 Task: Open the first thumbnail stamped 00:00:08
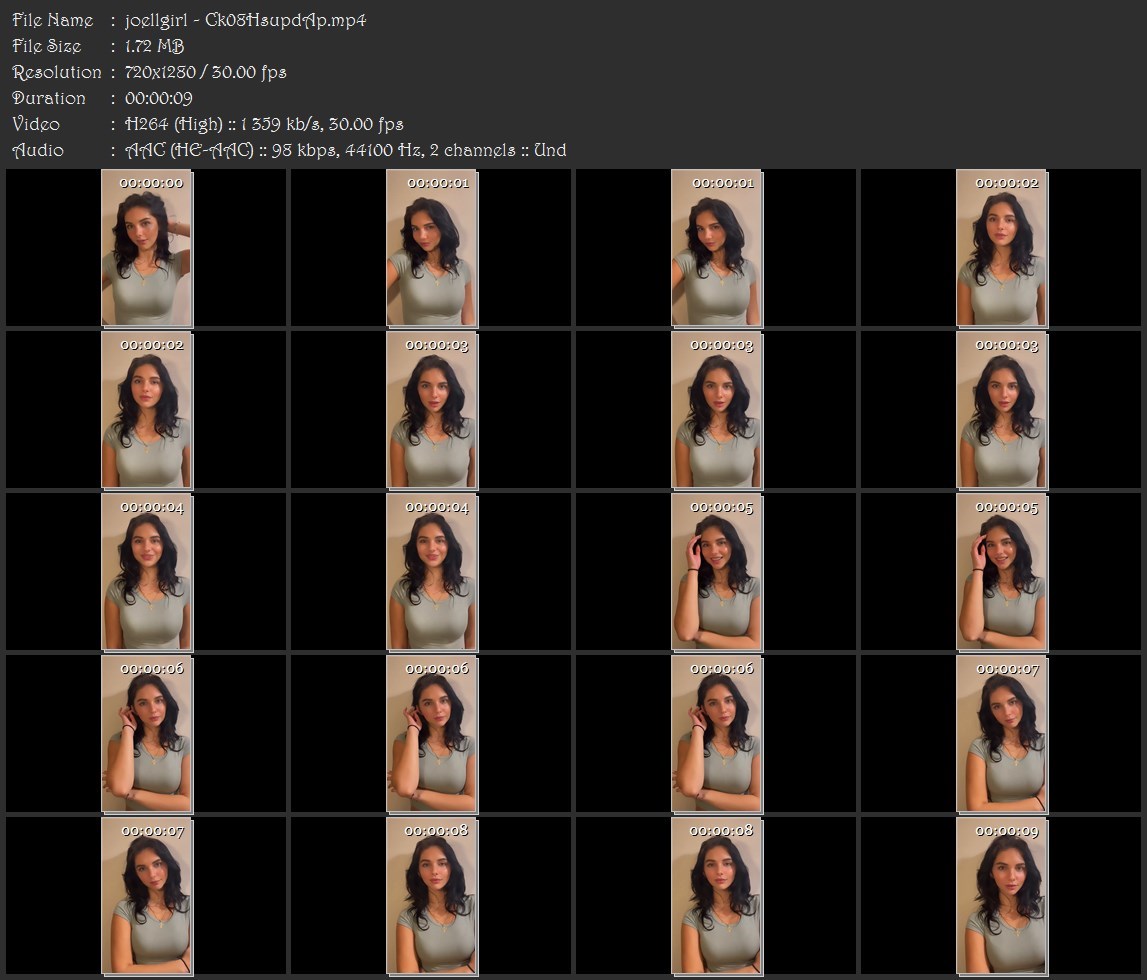click(x=432, y=897)
